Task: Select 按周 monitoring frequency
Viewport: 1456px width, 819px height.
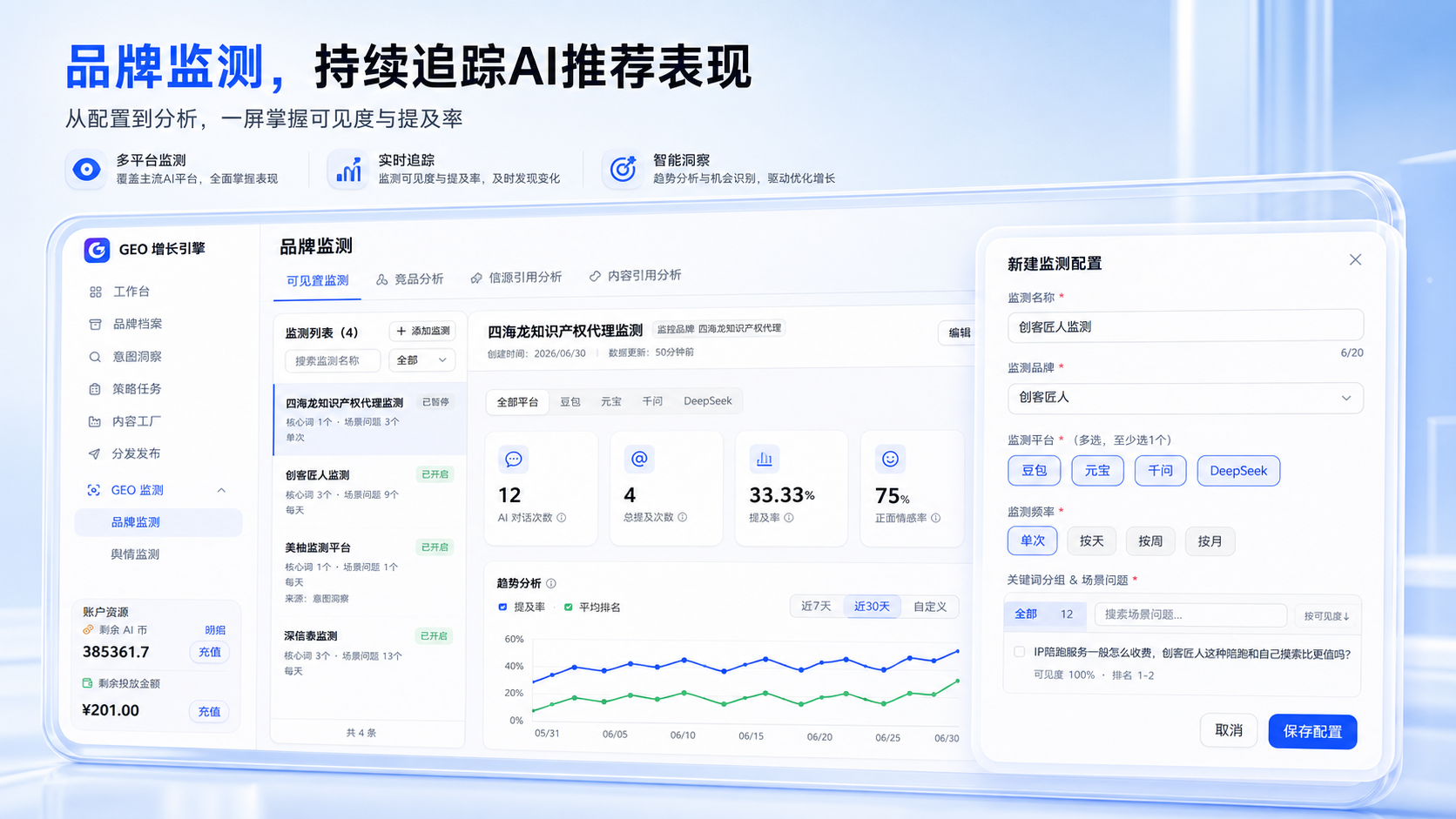Action: coord(1150,540)
